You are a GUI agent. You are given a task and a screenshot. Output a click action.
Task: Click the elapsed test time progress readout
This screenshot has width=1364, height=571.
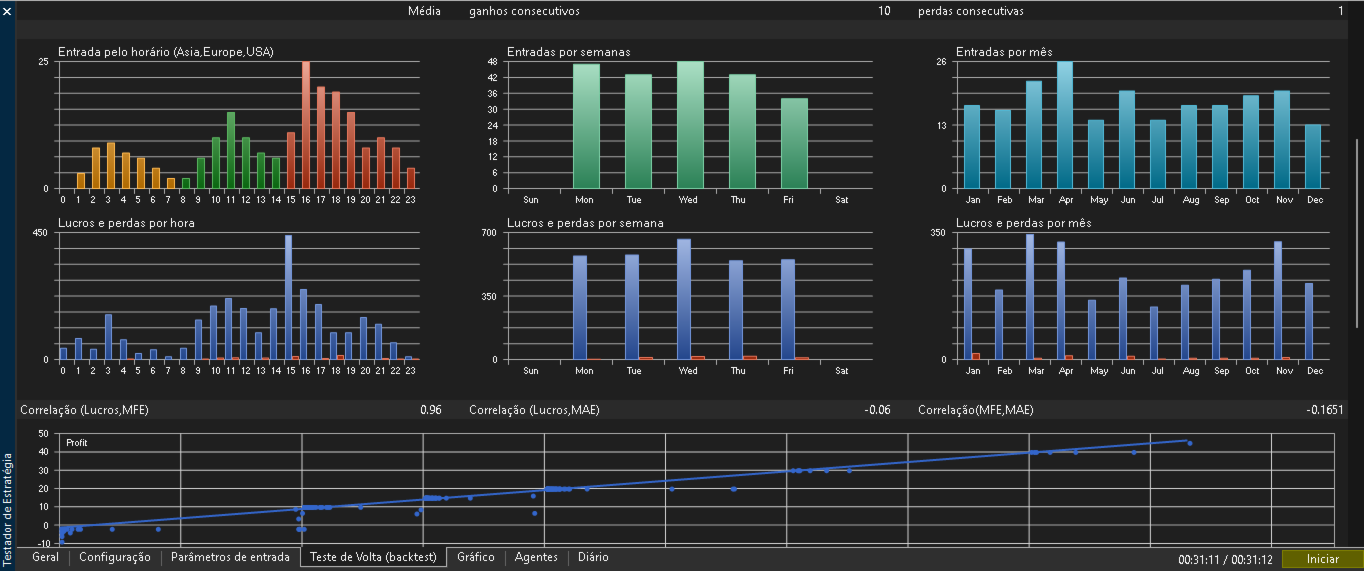[x=1225, y=559]
